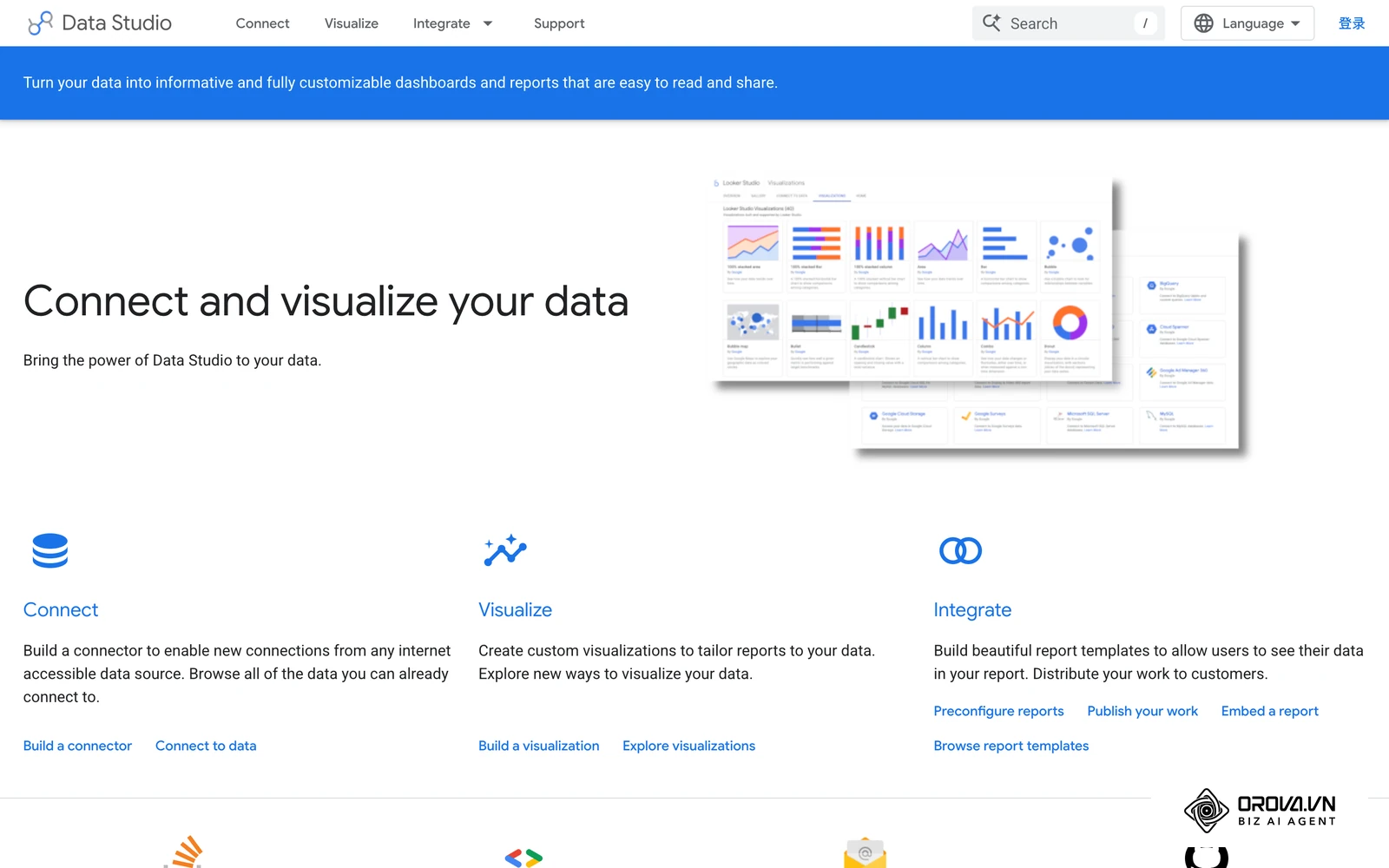
Task: Expand the Integrate menu arrow
Action: click(488, 23)
